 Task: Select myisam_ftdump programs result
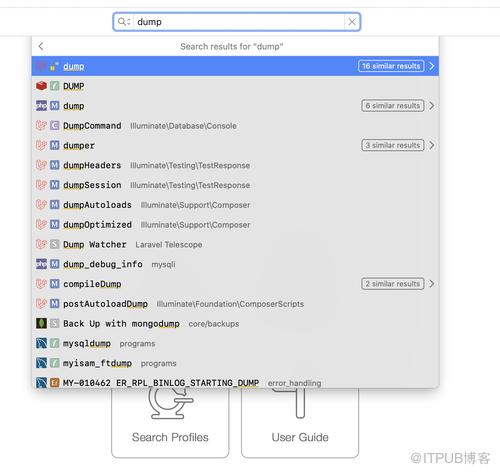click(235, 363)
